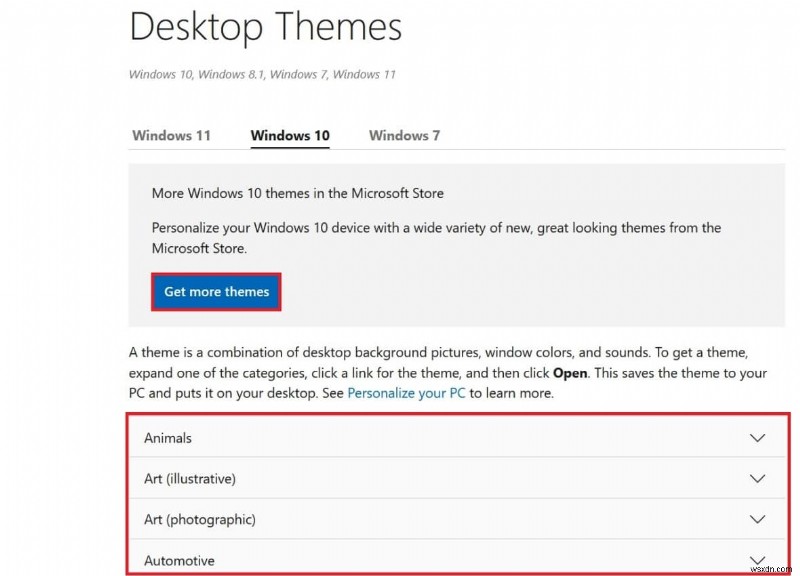Click the Animals expand chevron arrow
This screenshot has height=576, width=800.
(757, 438)
